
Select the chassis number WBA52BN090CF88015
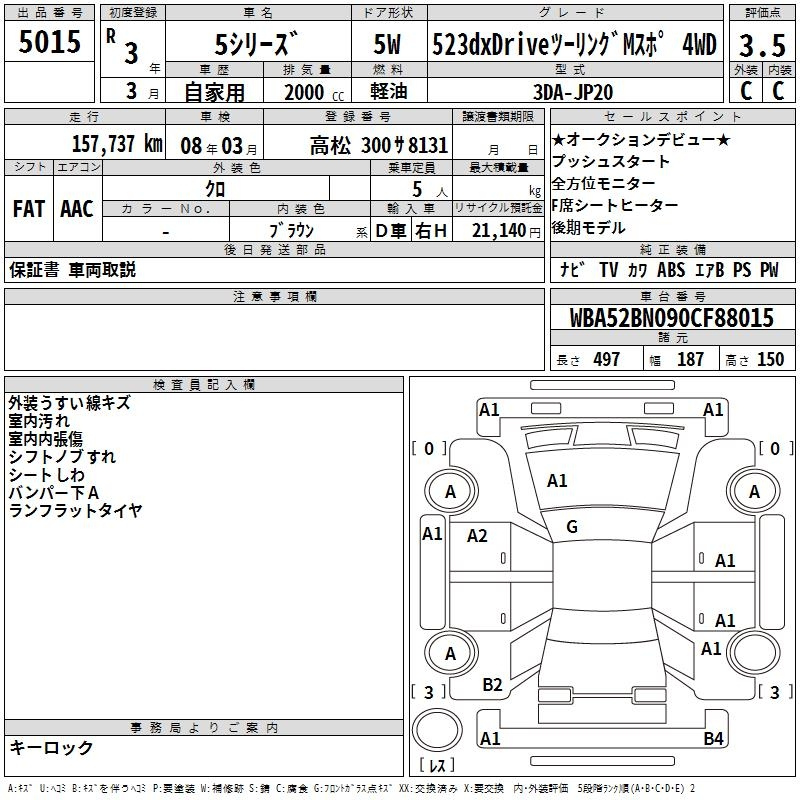(672, 318)
